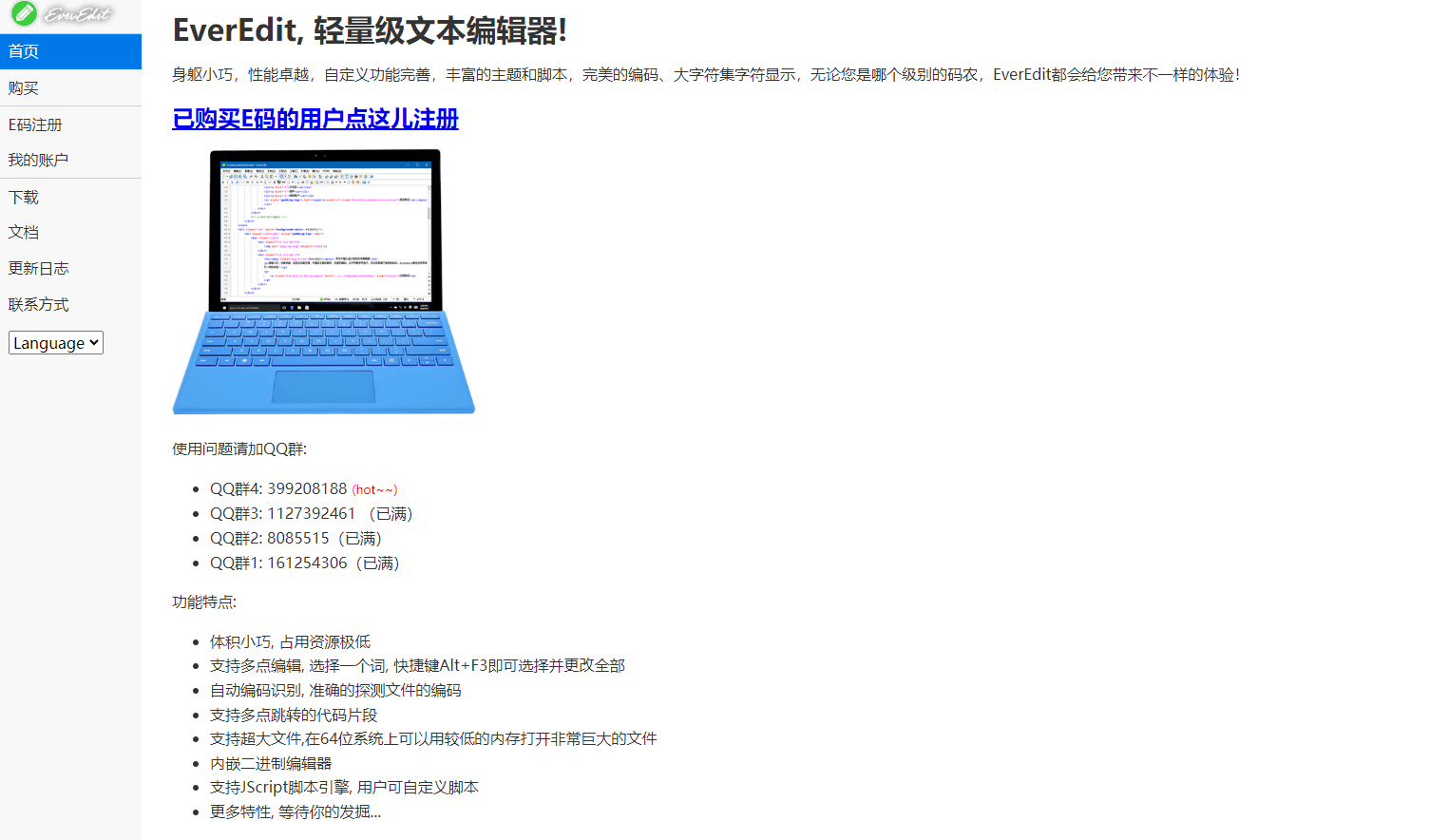
Task: Click the red hot~~ label next to QQ群4
Action: click(374, 489)
